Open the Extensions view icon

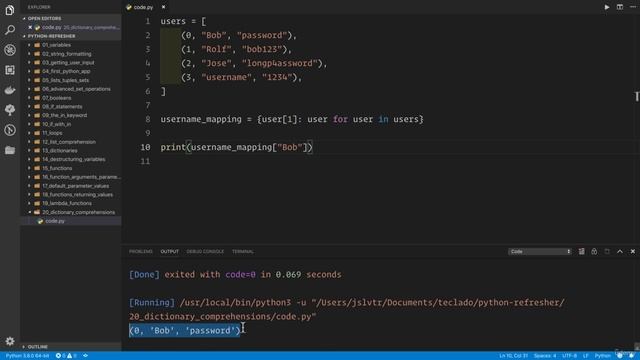coord(10,70)
